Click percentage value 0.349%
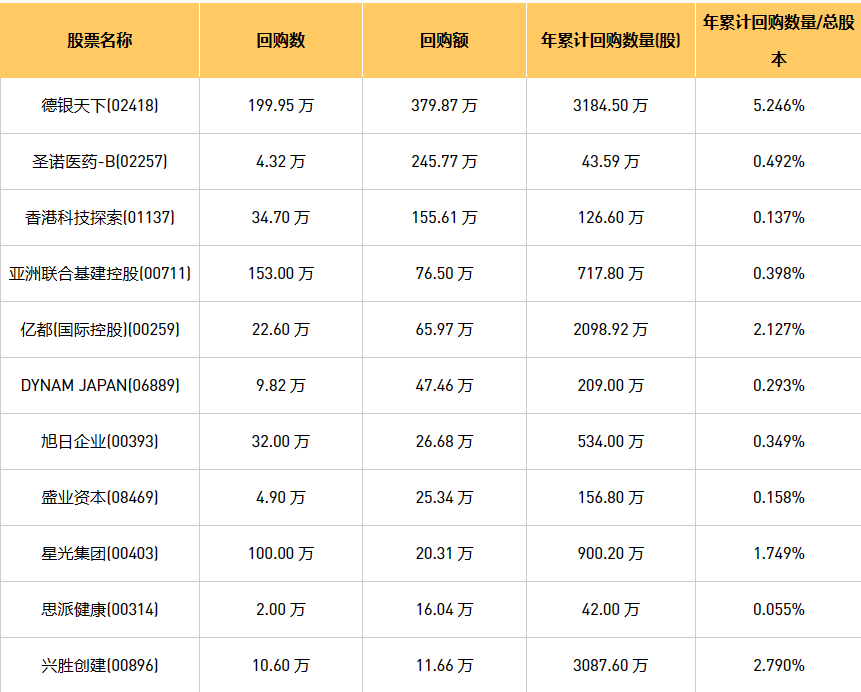Screen dimensions: 861x692 (779, 442)
